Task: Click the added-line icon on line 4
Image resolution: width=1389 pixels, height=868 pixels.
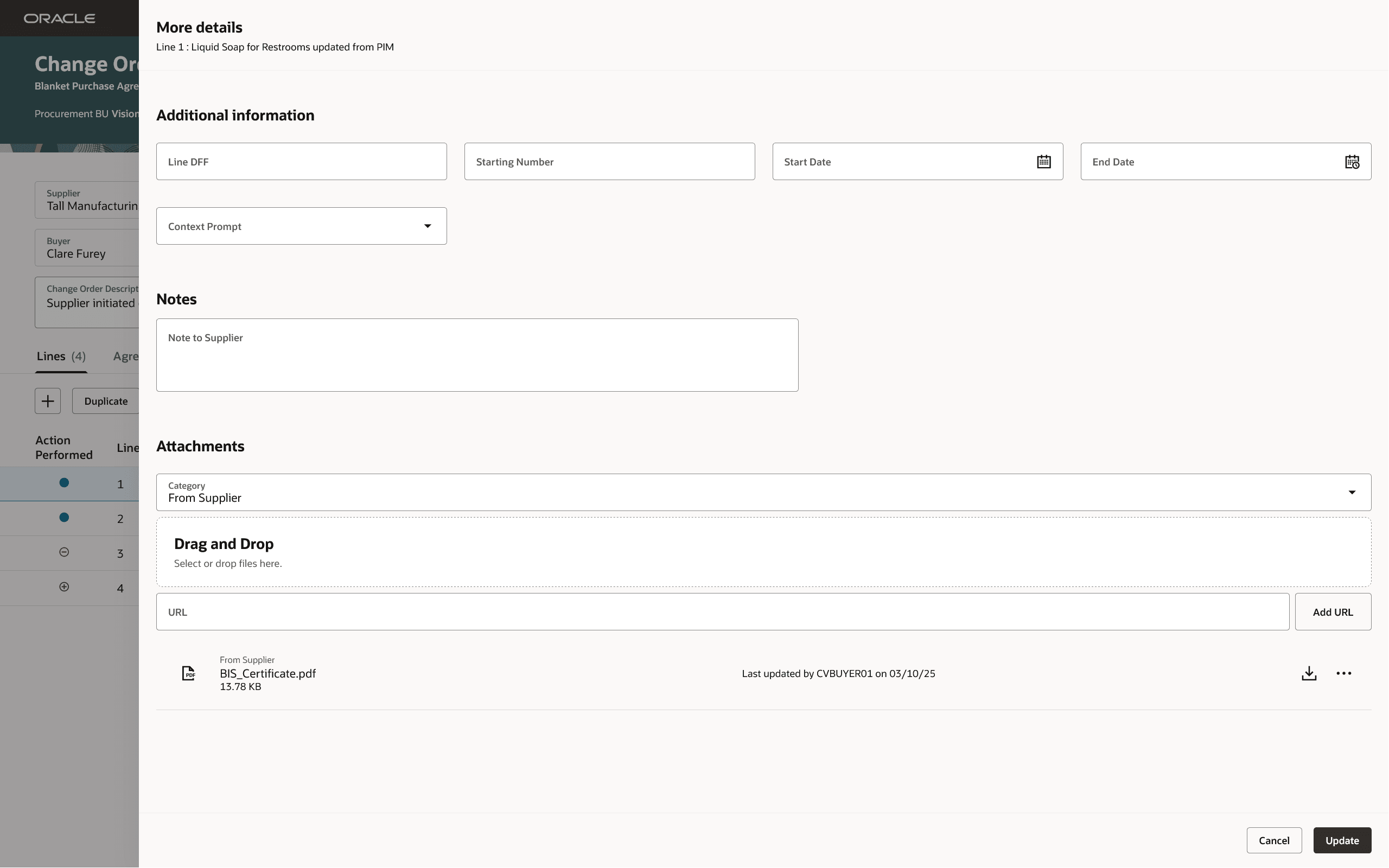Action: click(64, 586)
